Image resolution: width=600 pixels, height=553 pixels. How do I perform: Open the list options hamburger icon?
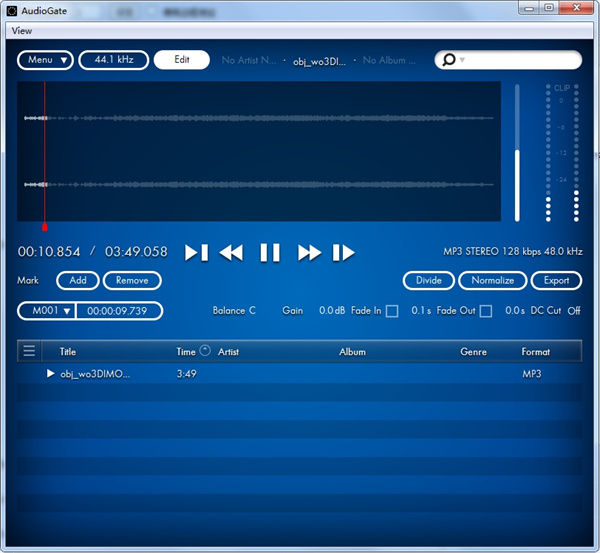[29, 351]
